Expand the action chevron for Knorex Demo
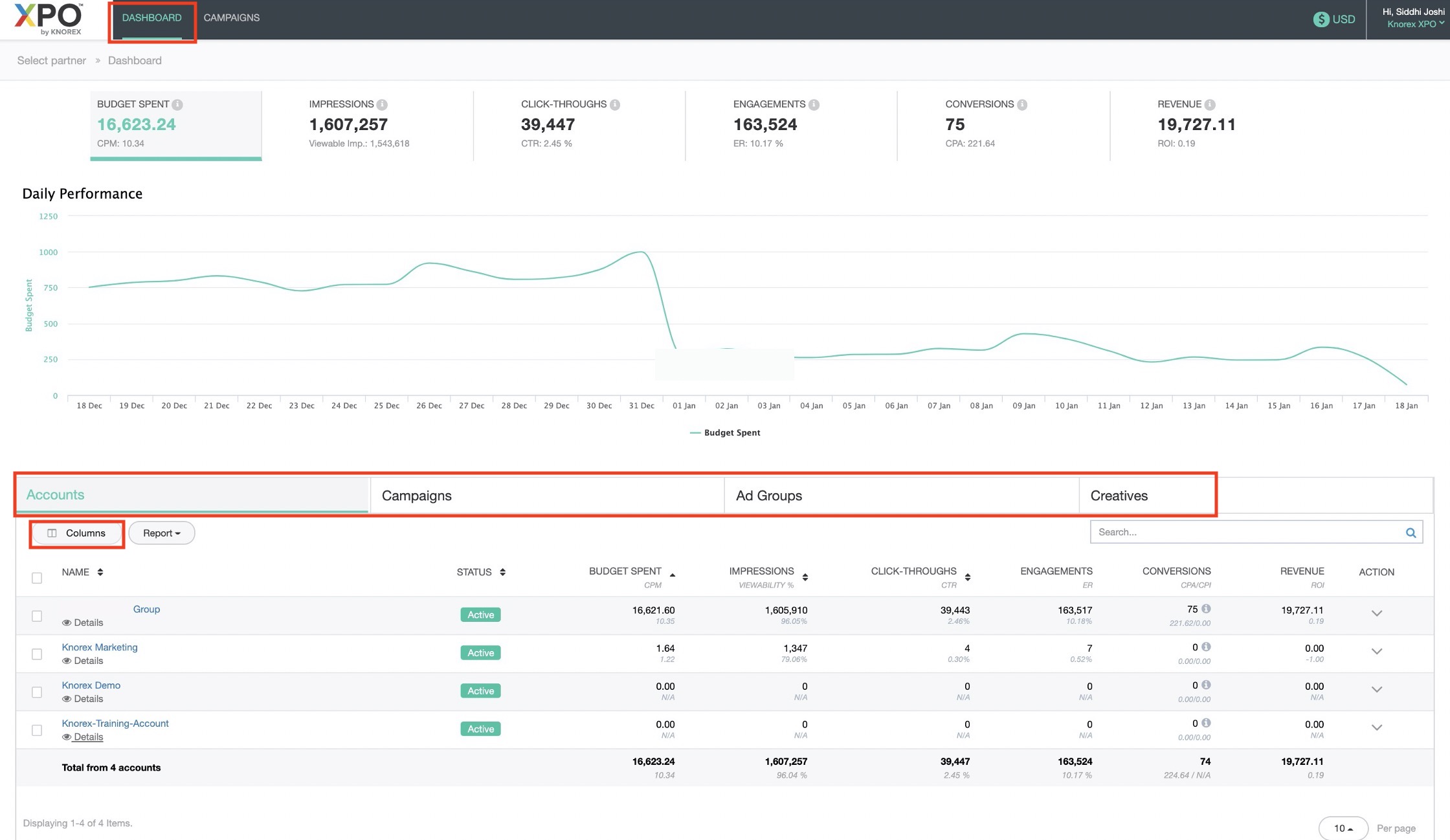 (1377, 690)
